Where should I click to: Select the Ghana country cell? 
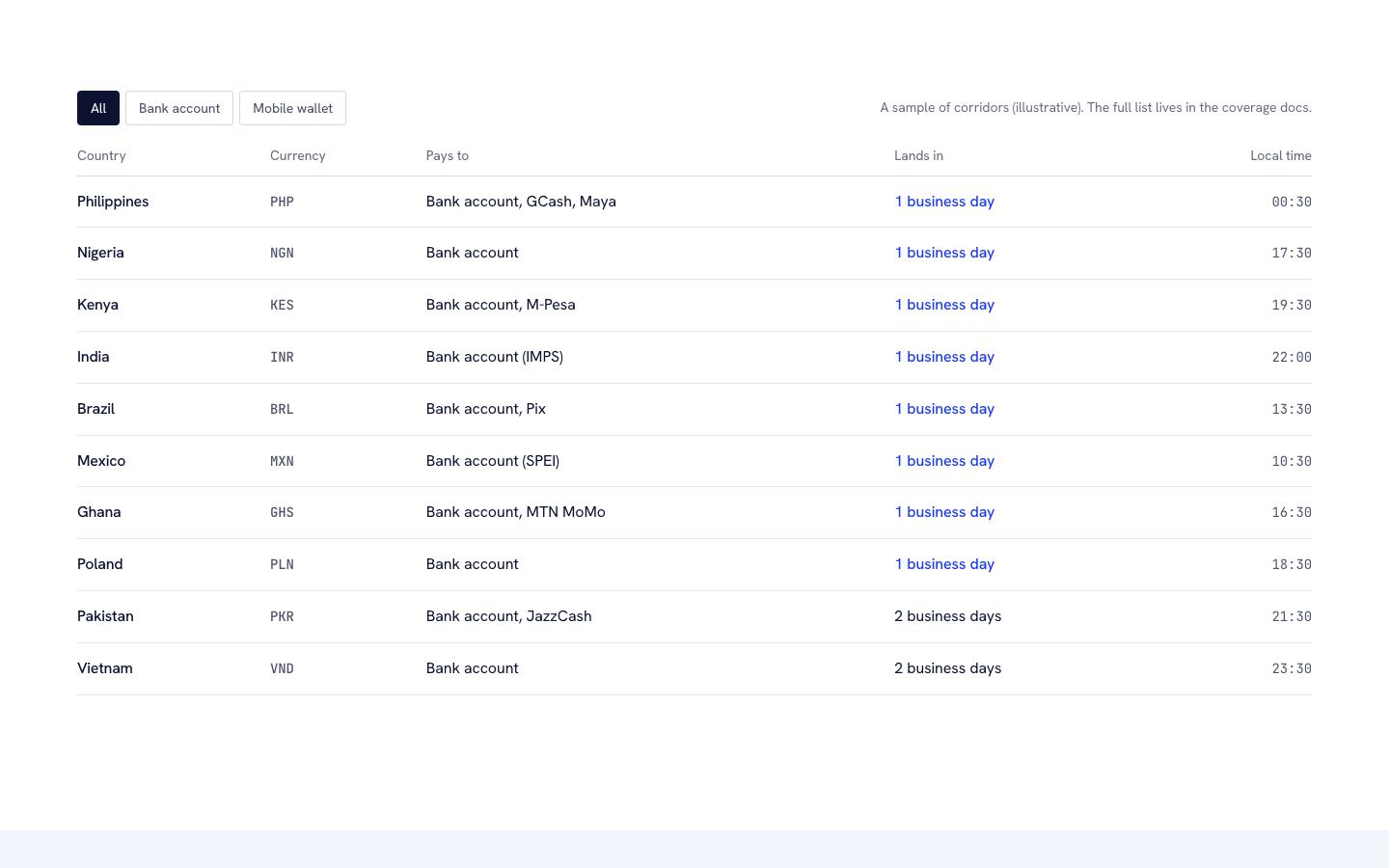point(99,512)
